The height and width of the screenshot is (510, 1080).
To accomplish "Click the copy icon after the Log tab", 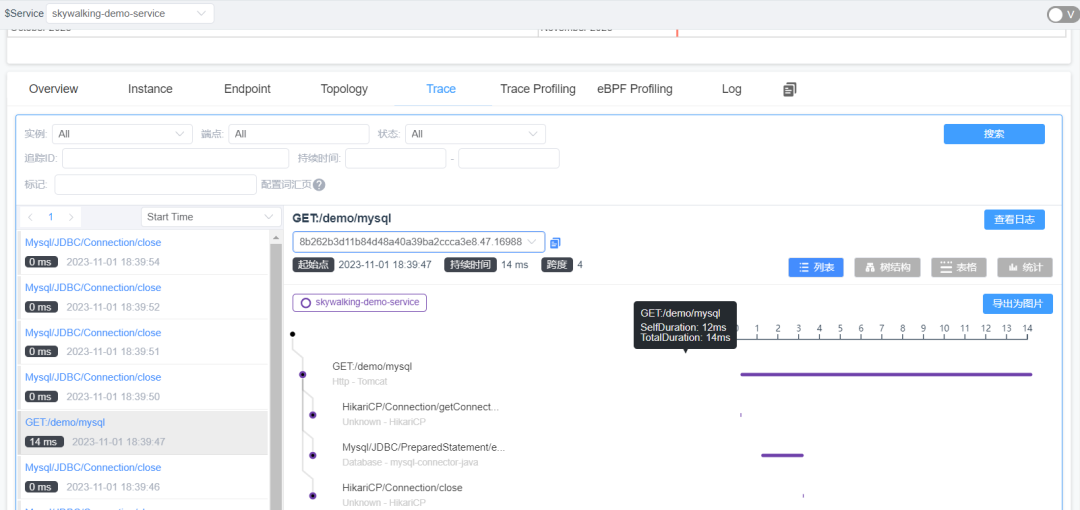I will 790,89.
